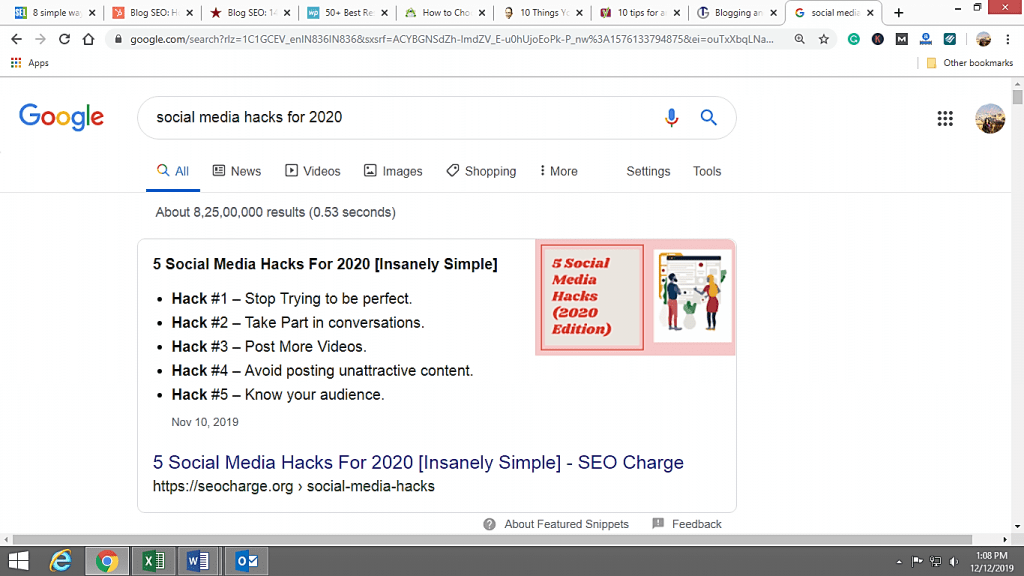Screen dimensions: 1024x576
Task: Click the About Featured Snippets question icon
Action: pos(489,524)
